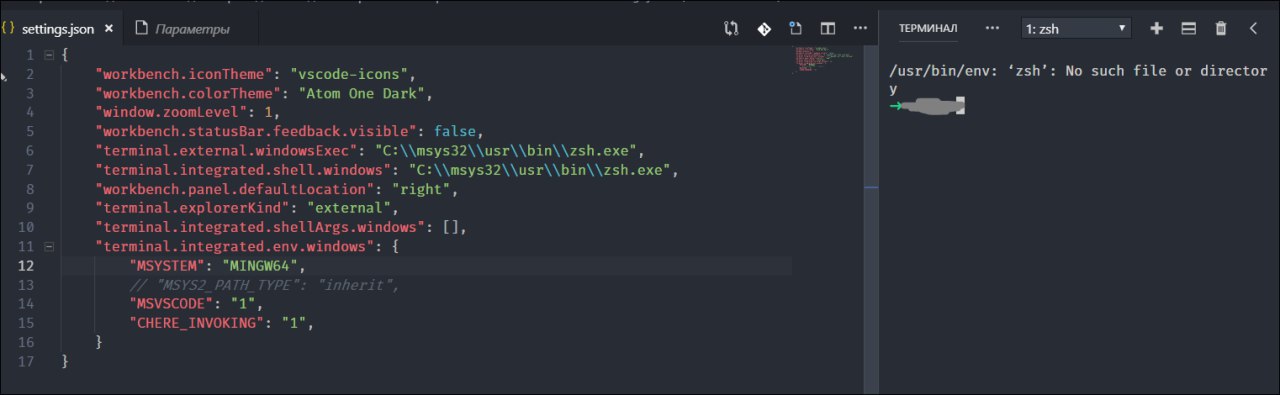This screenshot has width=1280, height=395.
Task: Open panel overflow ellipsis next to ТЕРМИНАЛ
Action: point(992,29)
